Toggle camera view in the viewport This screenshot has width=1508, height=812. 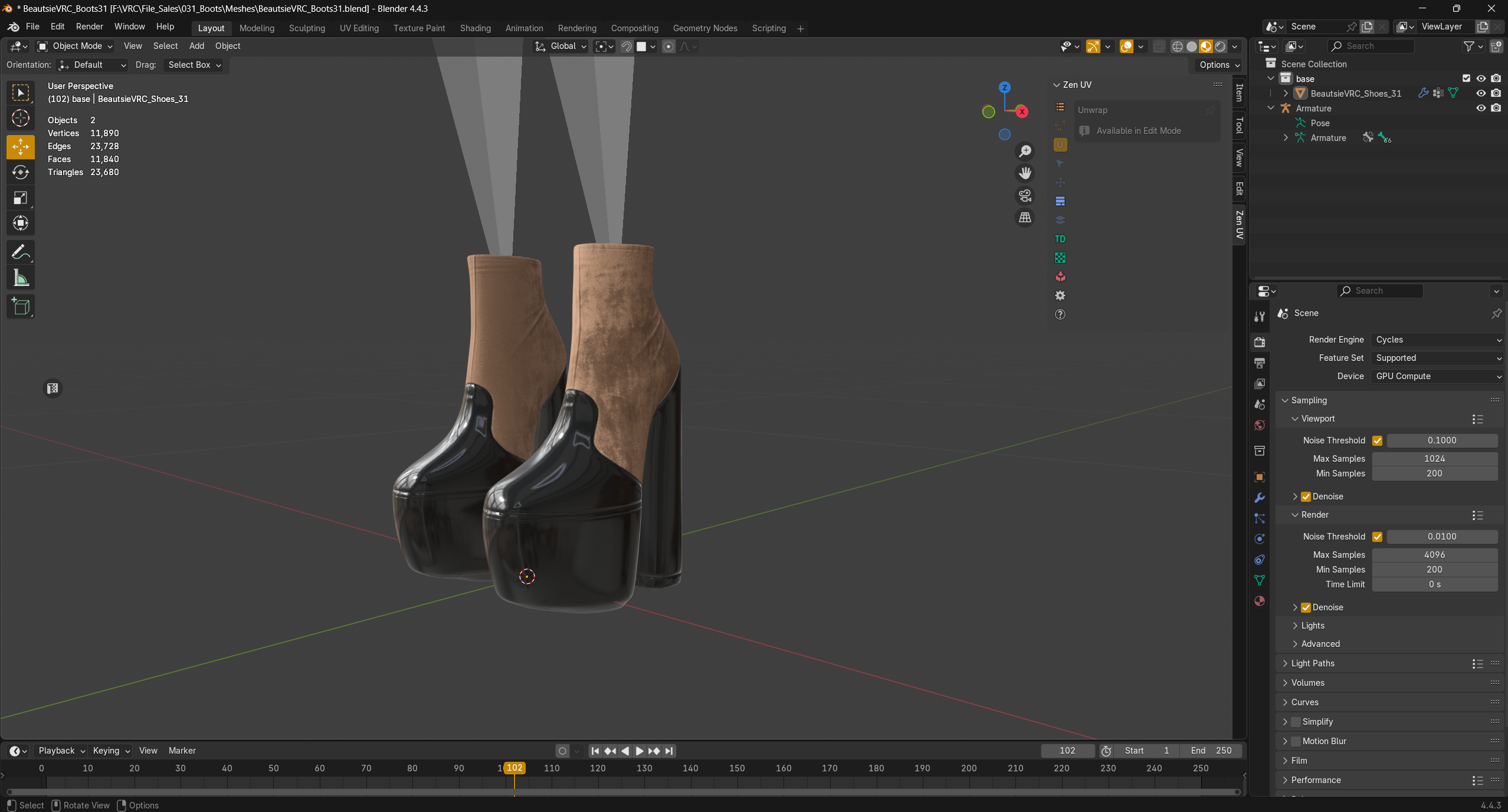point(1025,196)
